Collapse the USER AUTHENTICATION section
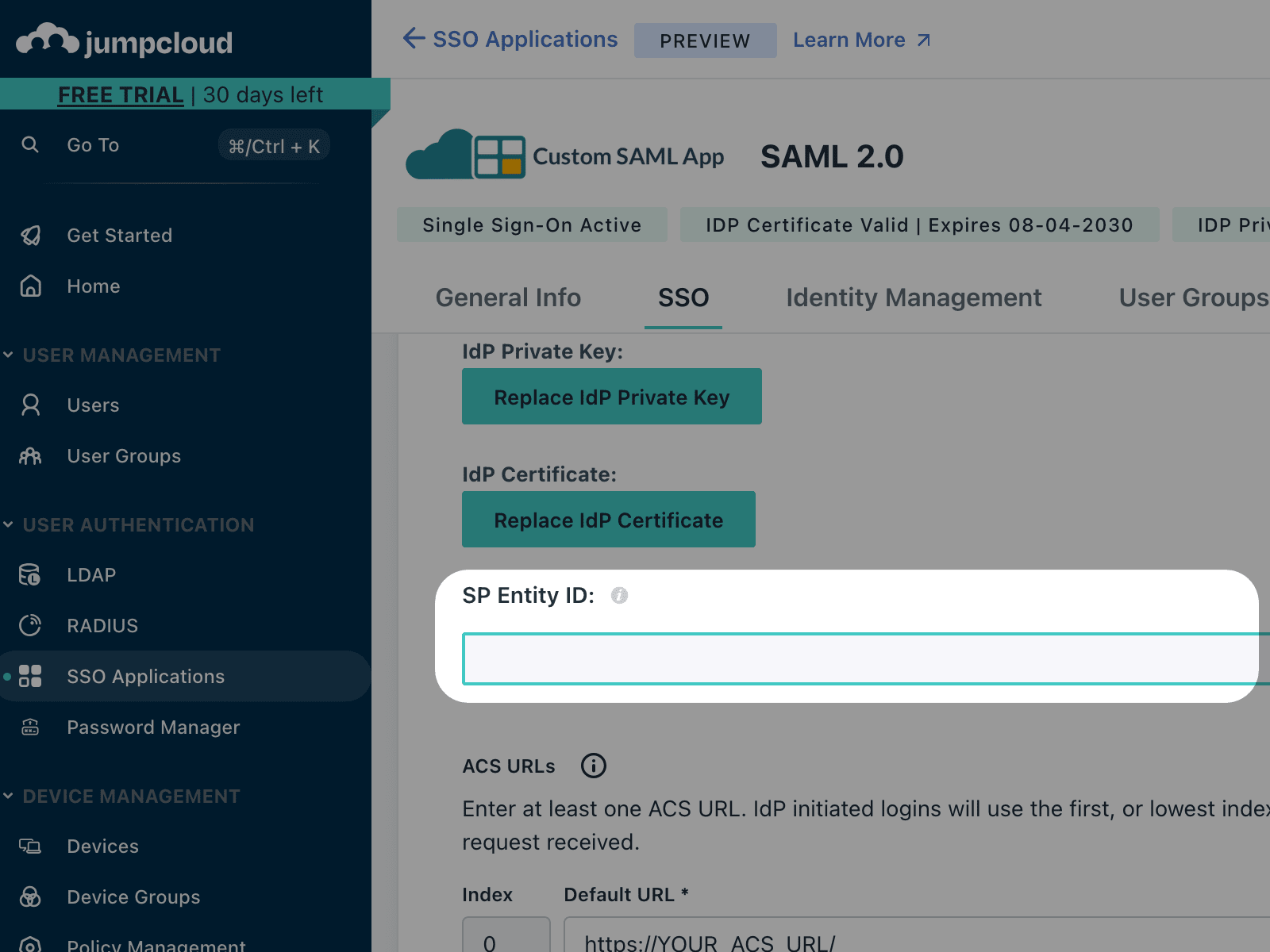 click(9, 524)
